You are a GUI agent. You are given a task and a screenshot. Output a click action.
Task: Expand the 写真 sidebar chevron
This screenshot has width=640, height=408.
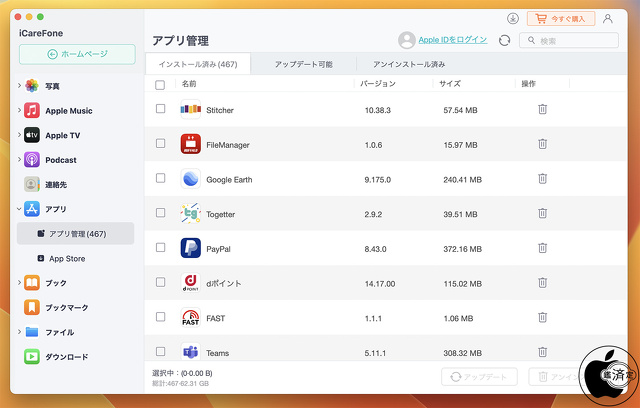click(x=19, y=85)
